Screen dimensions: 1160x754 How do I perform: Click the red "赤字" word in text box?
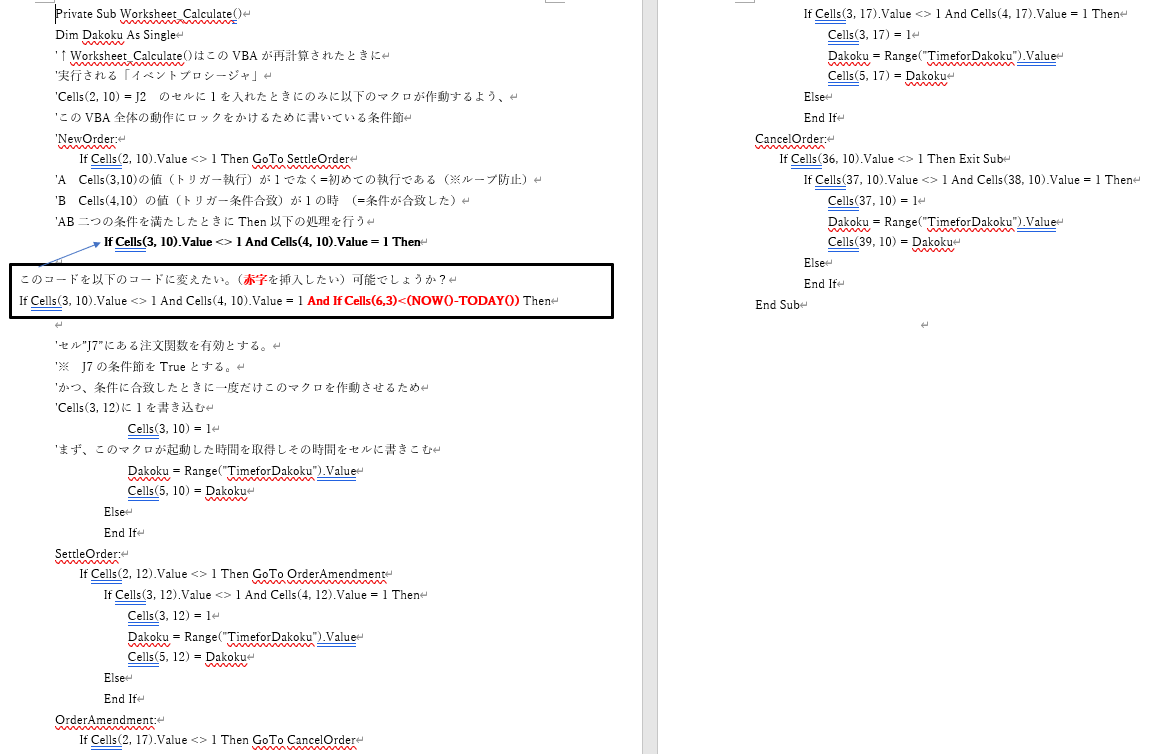pyautogui.click(x=257, y=280)
